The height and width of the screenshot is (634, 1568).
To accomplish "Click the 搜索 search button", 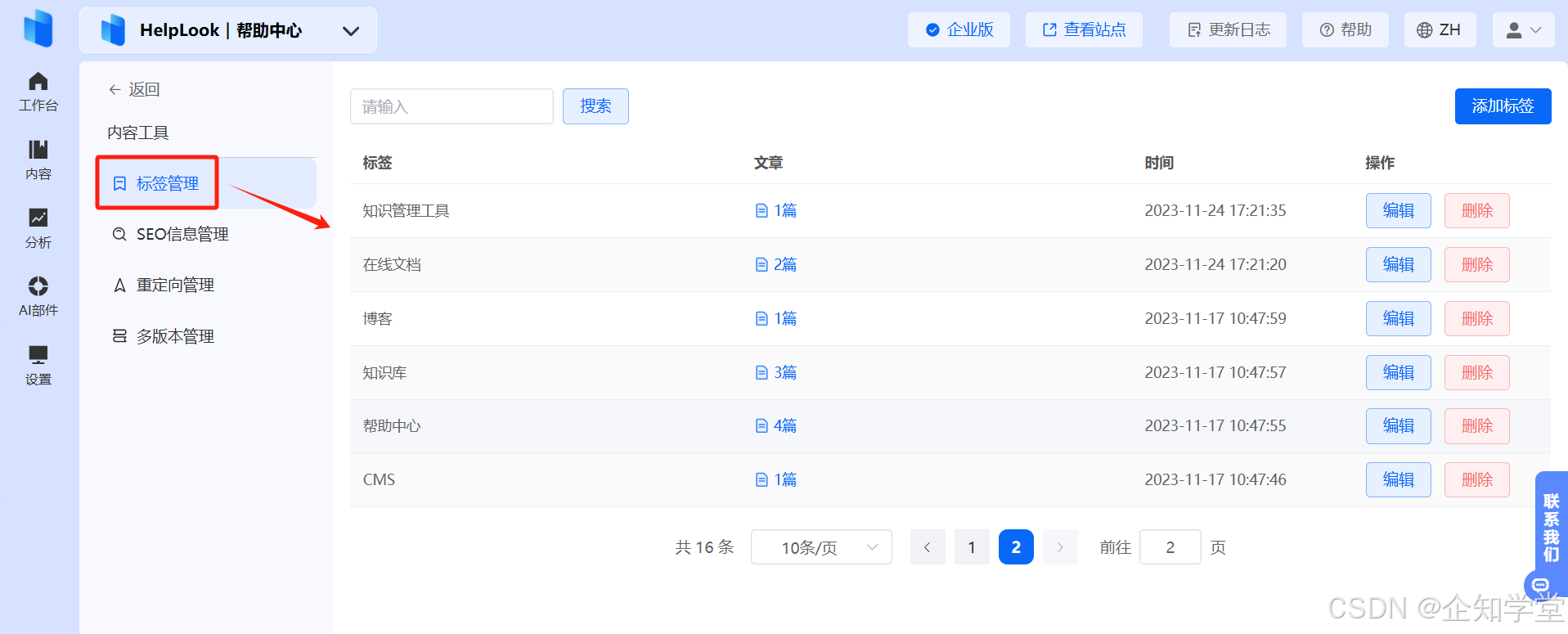I will coord(595,106).
